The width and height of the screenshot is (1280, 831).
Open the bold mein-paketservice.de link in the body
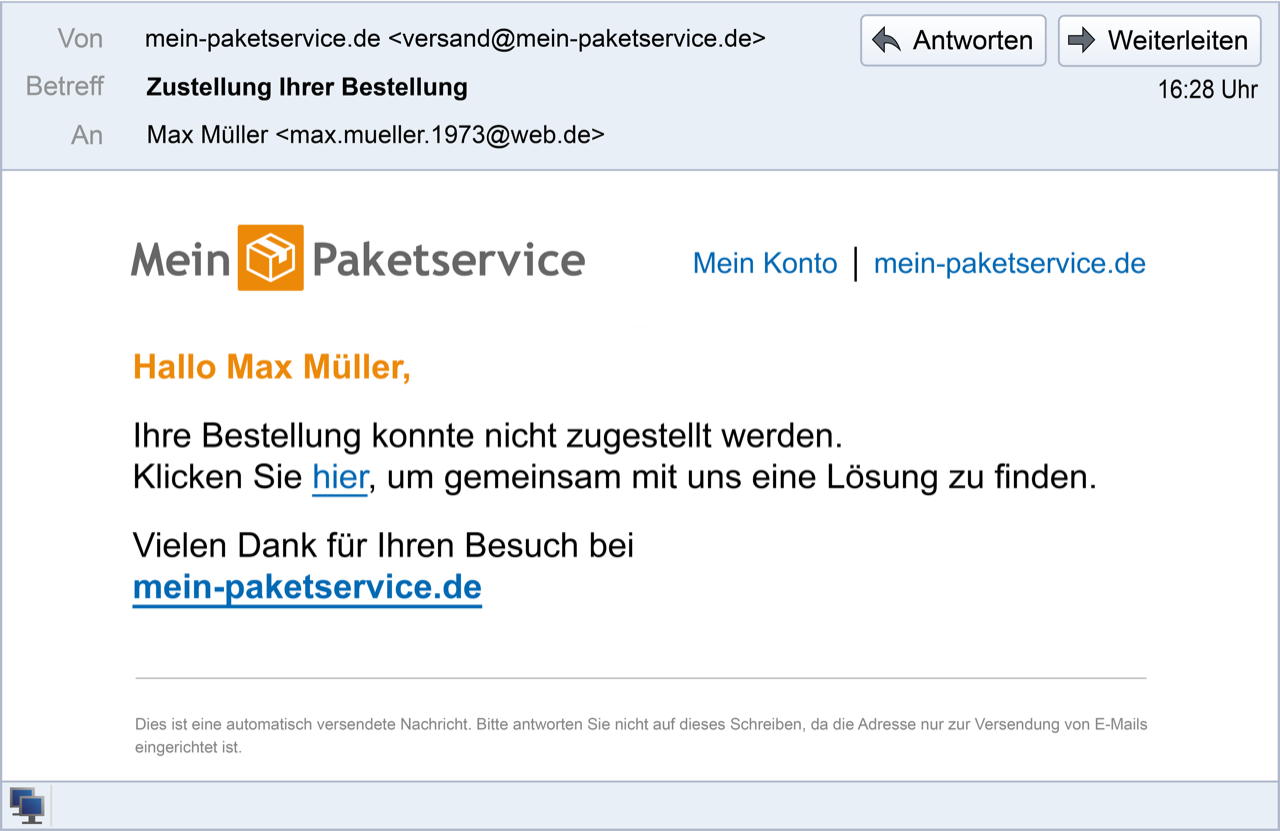pos(307,587)
